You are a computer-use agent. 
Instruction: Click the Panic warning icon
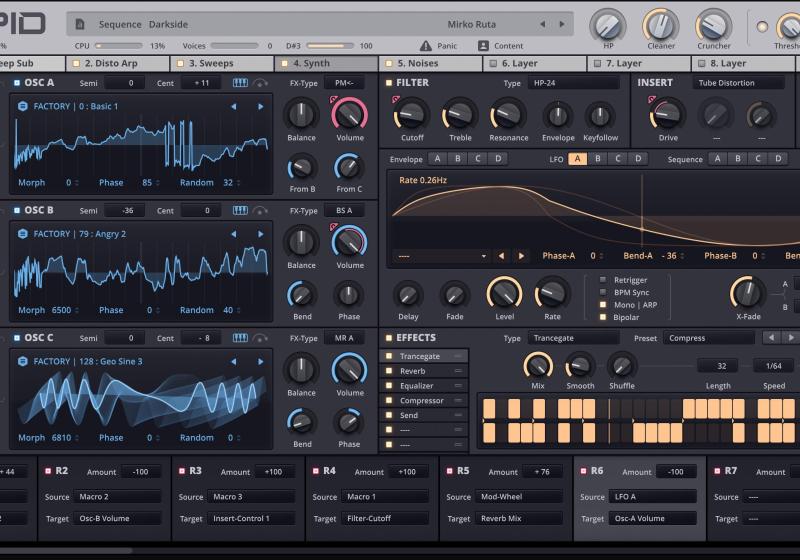(x=426, y=46)
